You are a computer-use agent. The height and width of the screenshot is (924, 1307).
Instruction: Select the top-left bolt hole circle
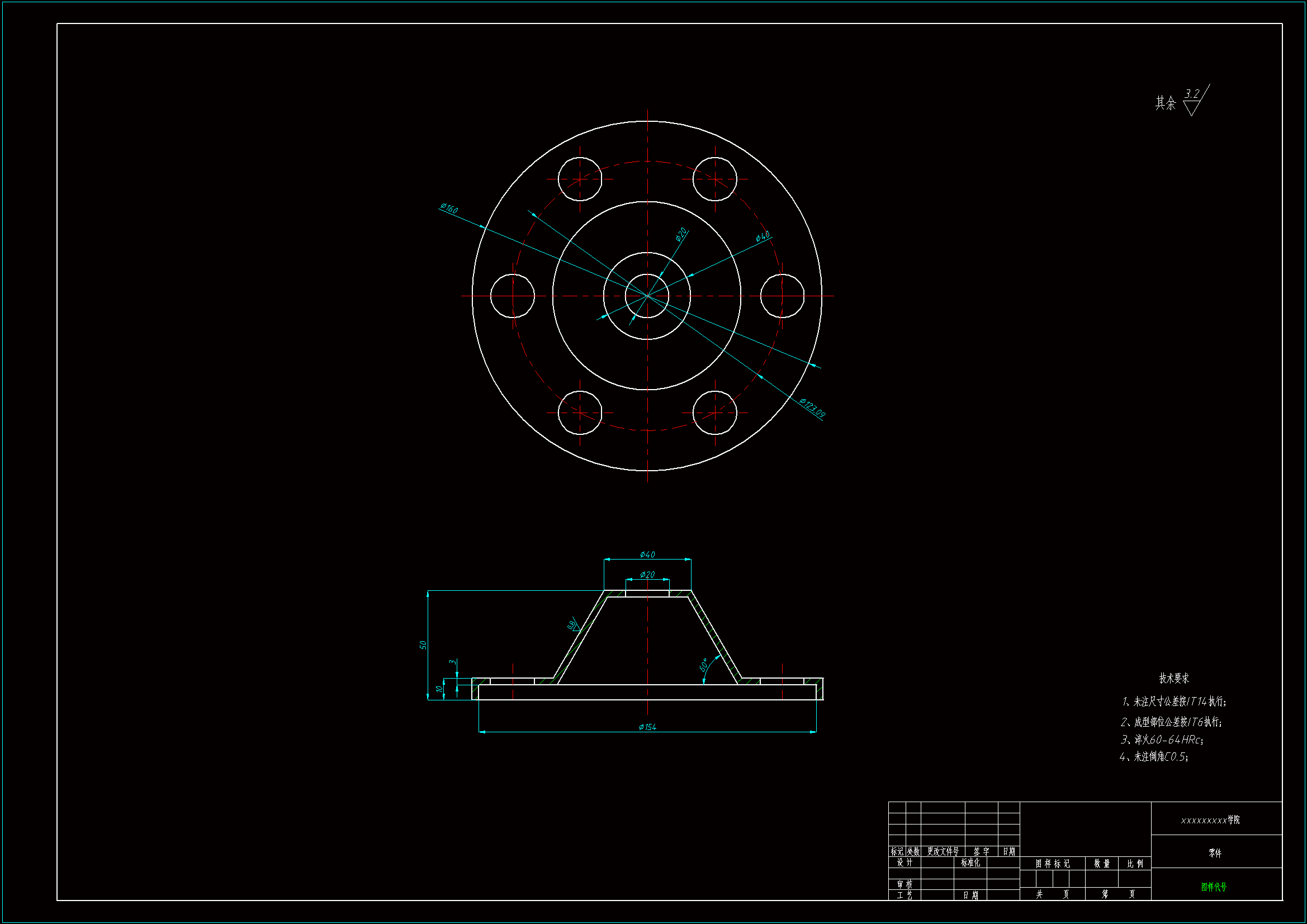(580, 179)
